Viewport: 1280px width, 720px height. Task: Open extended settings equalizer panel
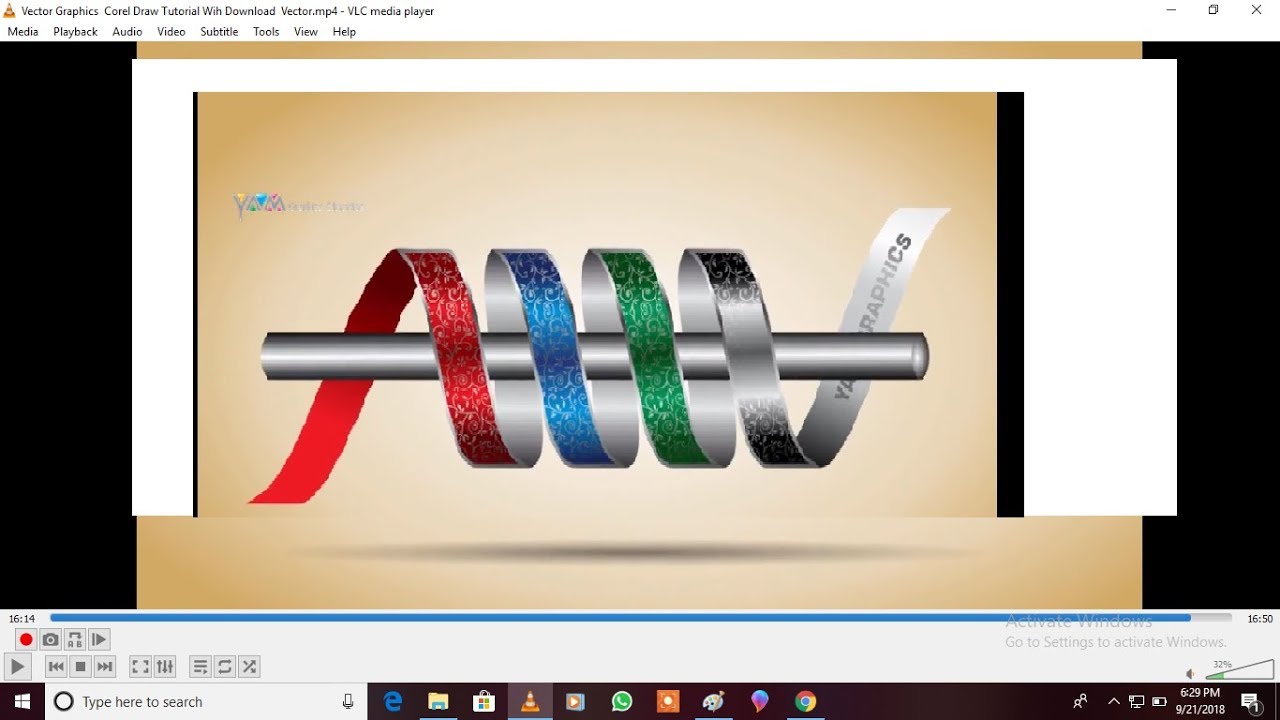(165, 666)
